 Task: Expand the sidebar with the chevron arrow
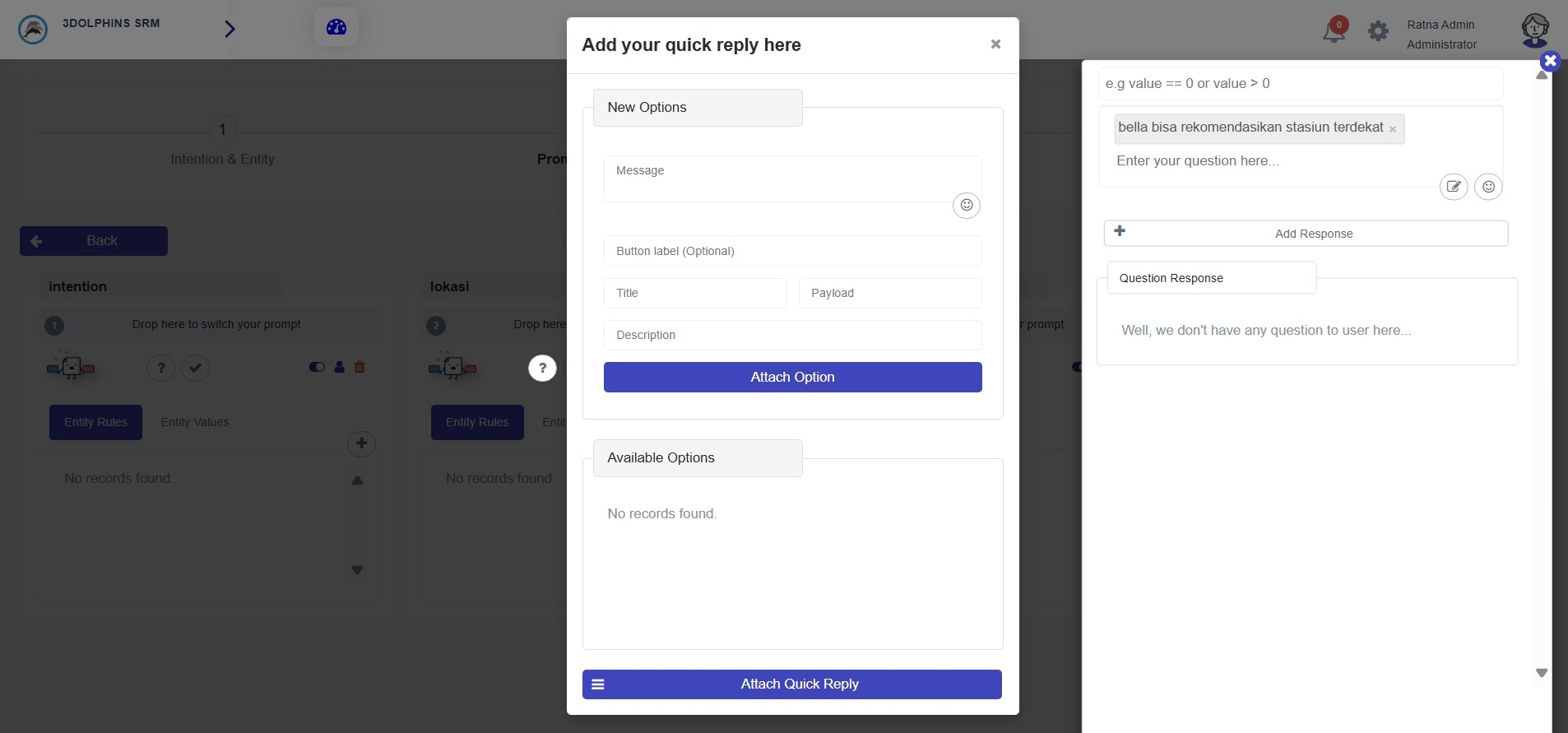[x=230, y=29]
